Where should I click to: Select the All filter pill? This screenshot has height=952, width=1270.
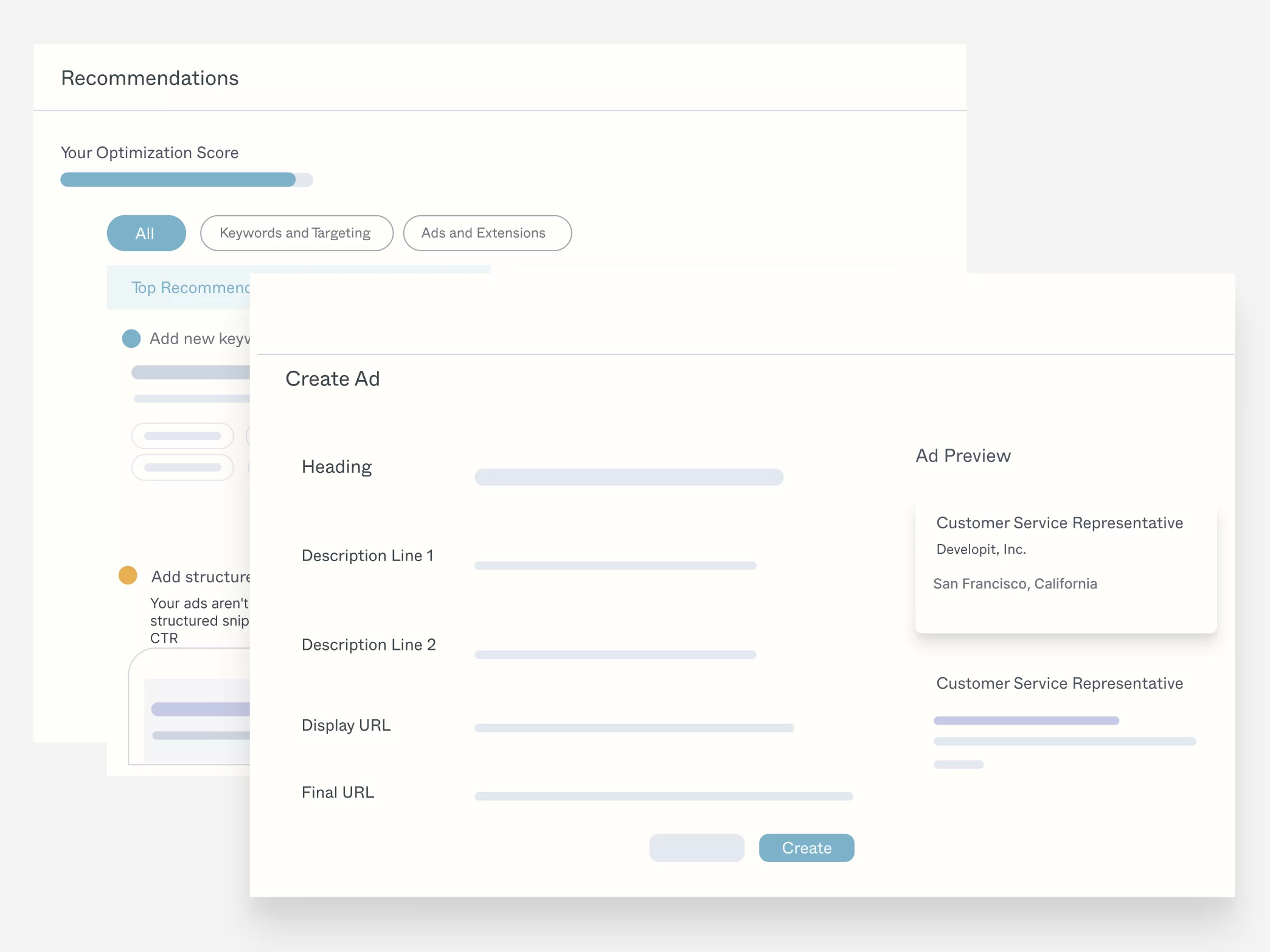[146, 233]
